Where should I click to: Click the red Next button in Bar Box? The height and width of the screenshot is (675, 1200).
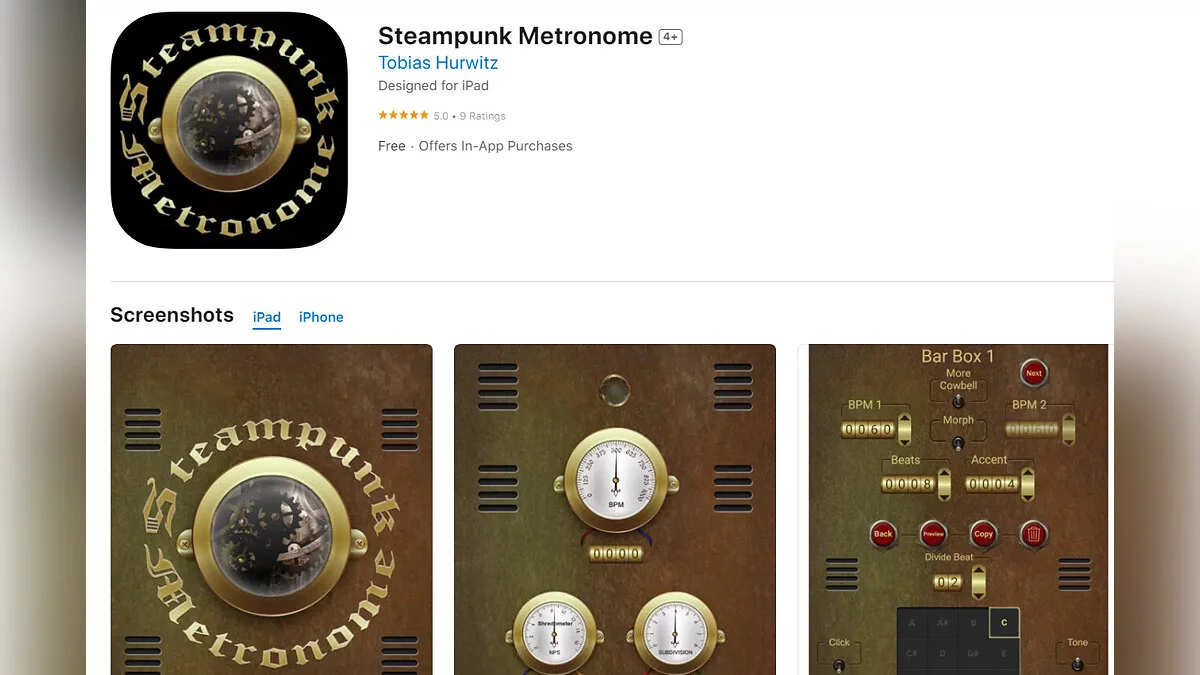pyautogui.click(x=1034, y=373)
